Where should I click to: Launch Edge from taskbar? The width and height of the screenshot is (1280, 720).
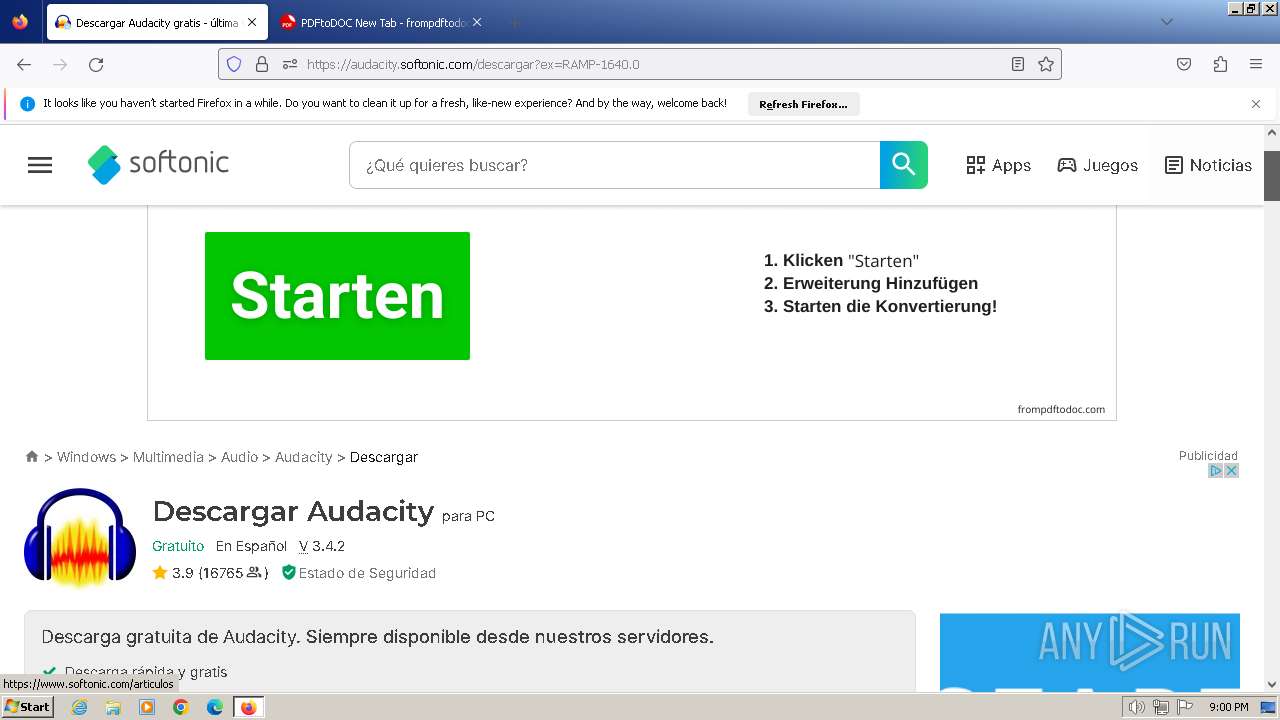point(215,707)
